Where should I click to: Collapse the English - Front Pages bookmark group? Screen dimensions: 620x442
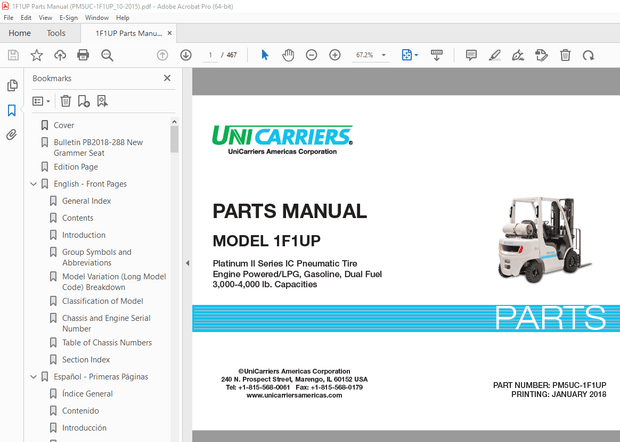click(33, 184)
